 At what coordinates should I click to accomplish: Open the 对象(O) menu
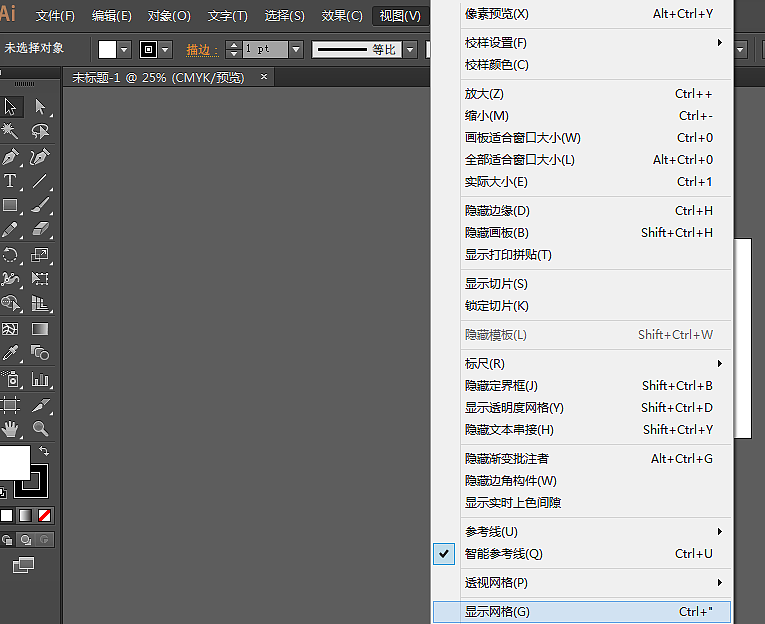tap(169, 16)
